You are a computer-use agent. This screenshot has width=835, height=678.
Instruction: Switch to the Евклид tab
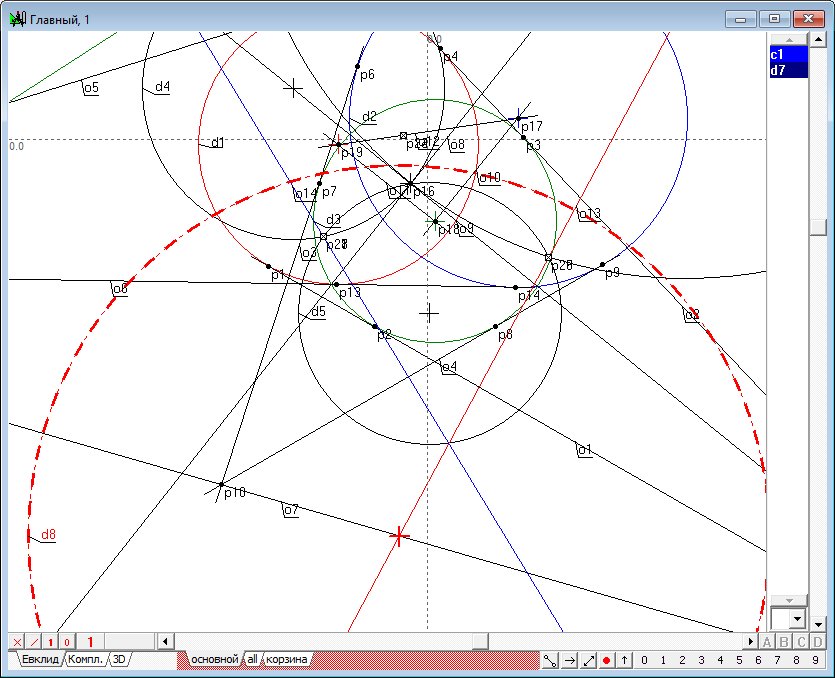pyautogui.click(x=40, y=659)
